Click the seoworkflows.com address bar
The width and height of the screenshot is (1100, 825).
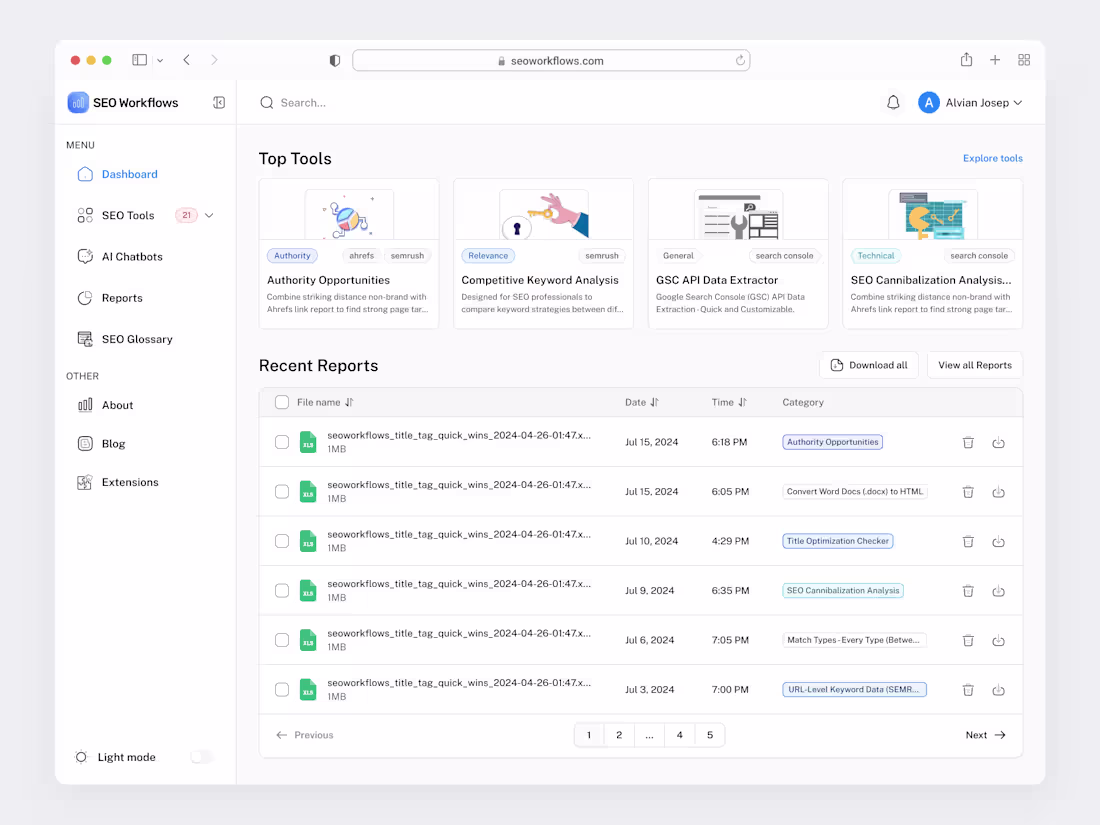(x=551, y=60)
